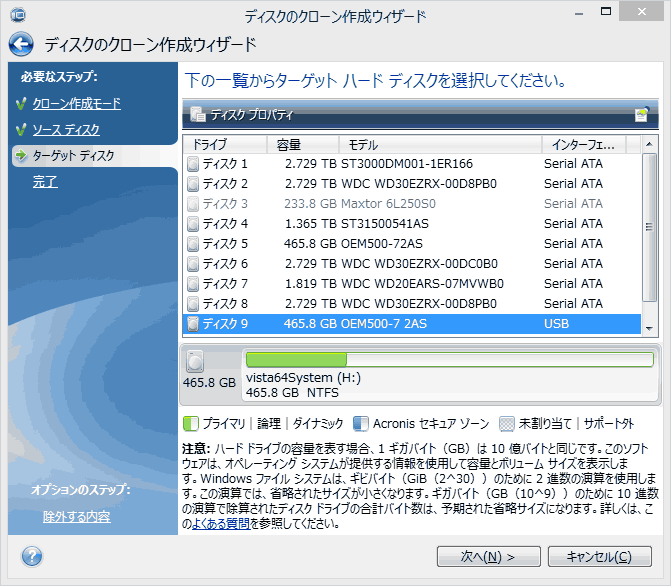
Task: Click the drive icon of ディスク 9
Action: [193, 324]
